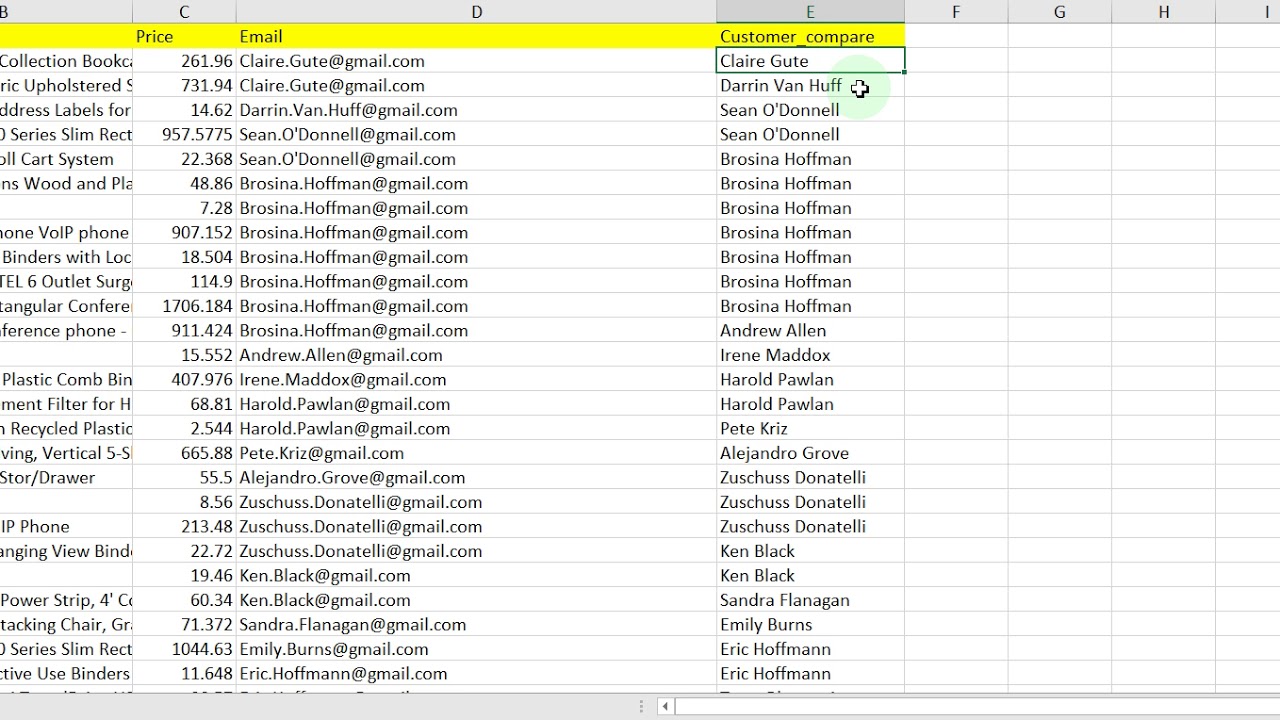Select column F header
Viewport: 1280px width, 720px height.
click(x=956, y=12)
